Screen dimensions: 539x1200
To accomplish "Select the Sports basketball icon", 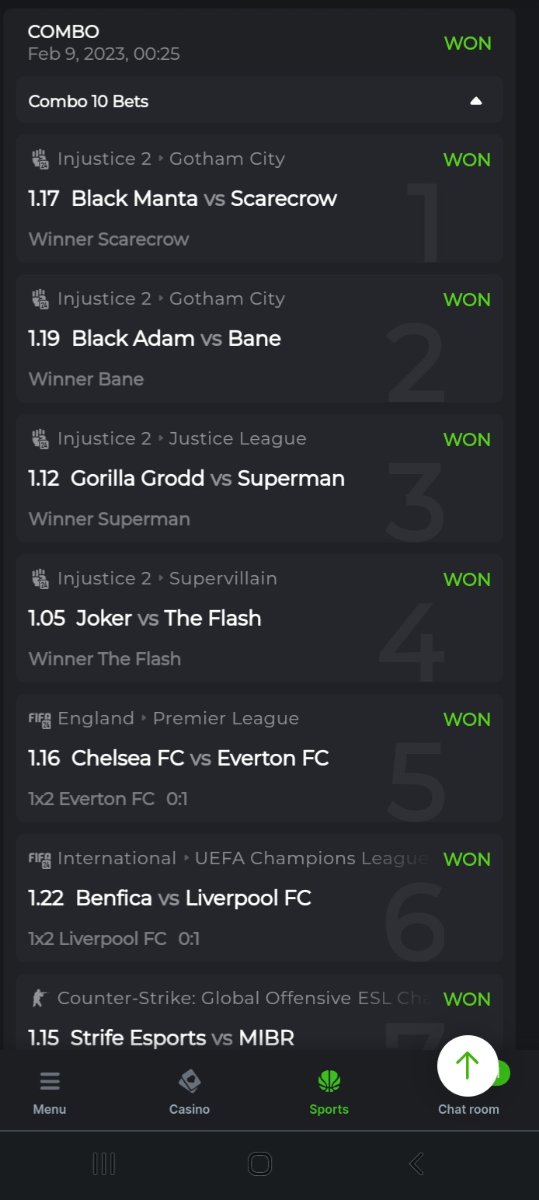I will (329, 1081).
